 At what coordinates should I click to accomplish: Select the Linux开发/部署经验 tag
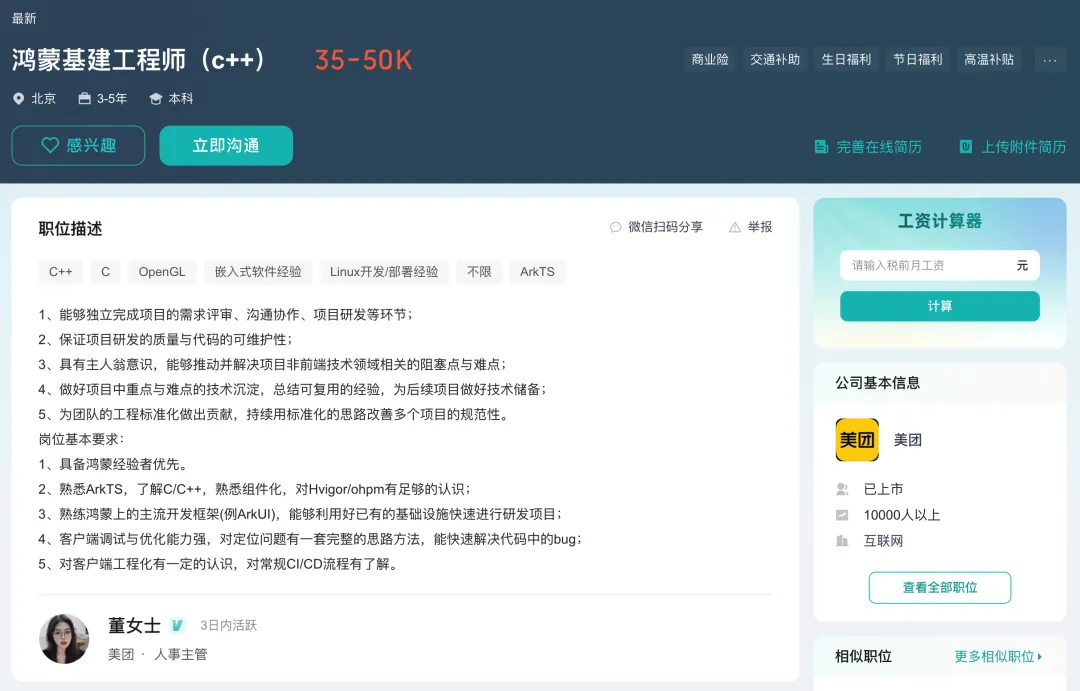[x=384, y=272]
